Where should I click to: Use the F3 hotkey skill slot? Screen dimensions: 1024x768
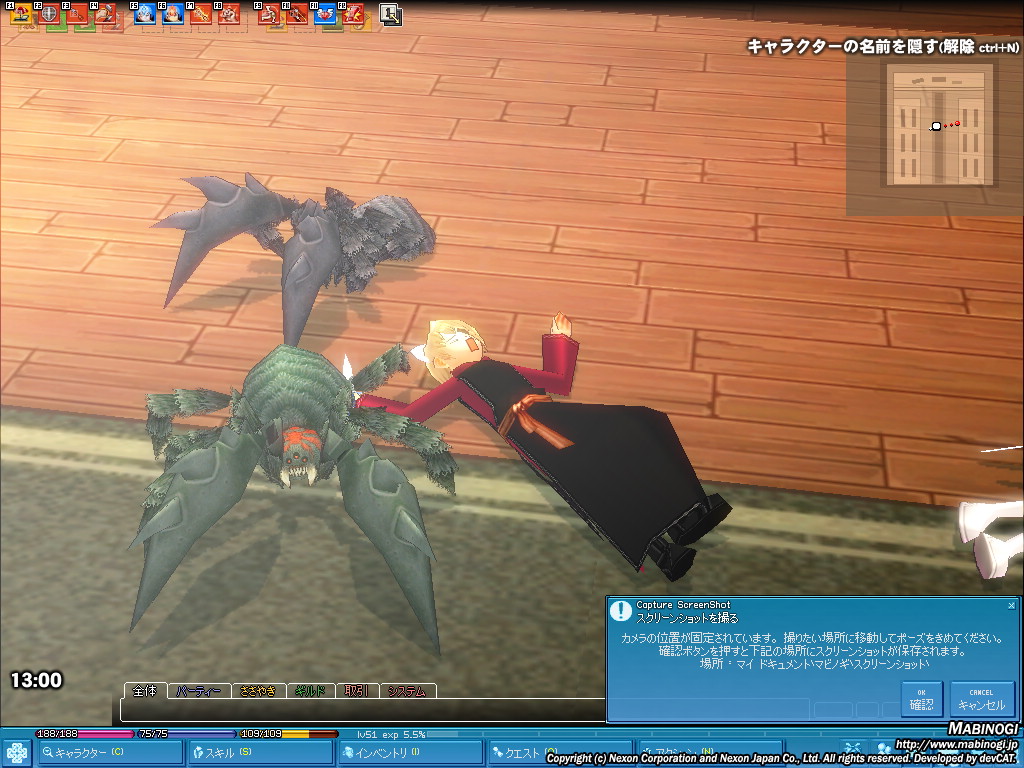click(x=78, y=14)
